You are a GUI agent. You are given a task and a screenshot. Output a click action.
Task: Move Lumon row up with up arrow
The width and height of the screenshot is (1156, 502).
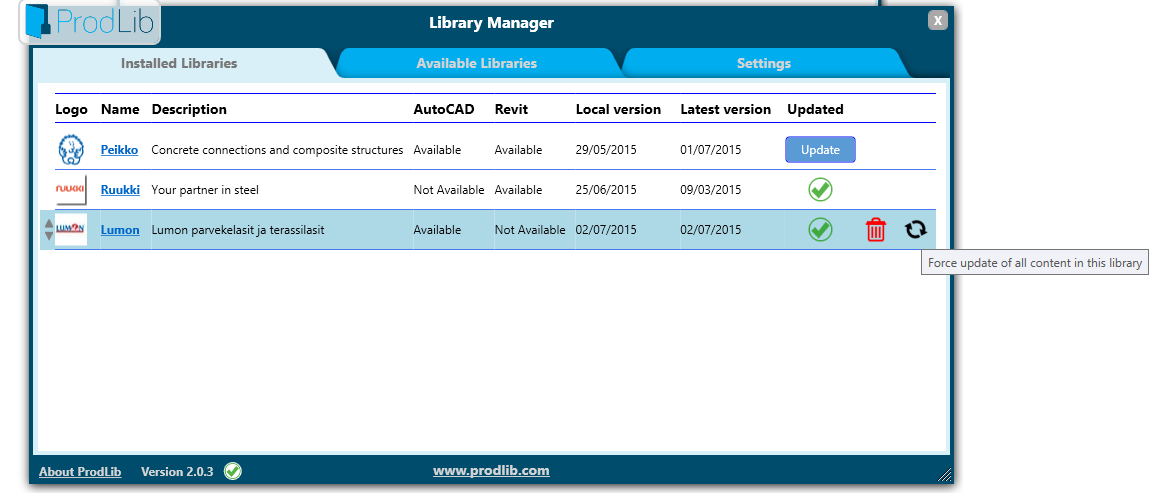[x=49, y=223]
